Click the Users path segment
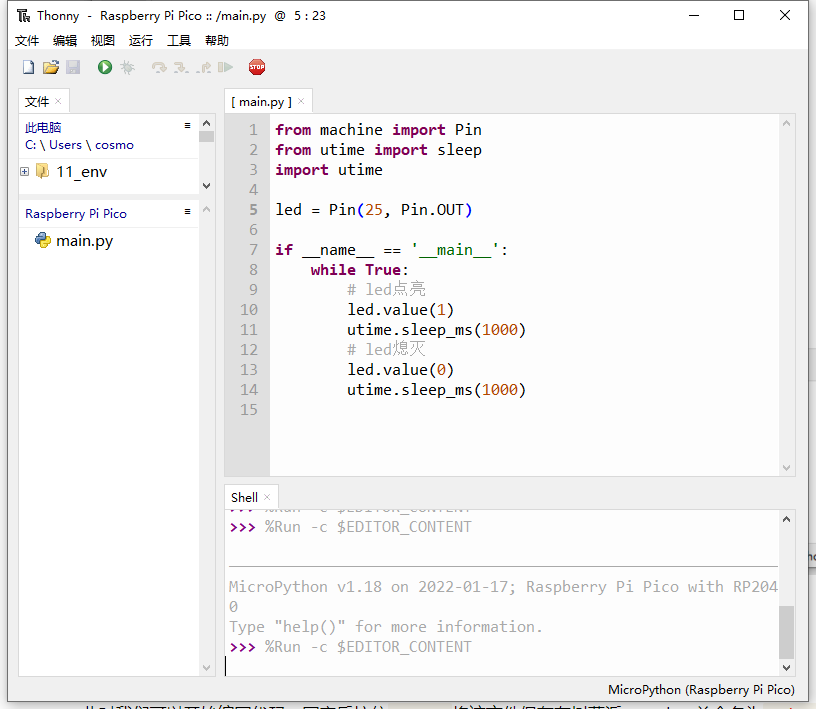Image resolution: width=816 pixels, height=709 pixels. tap(65, 145)
